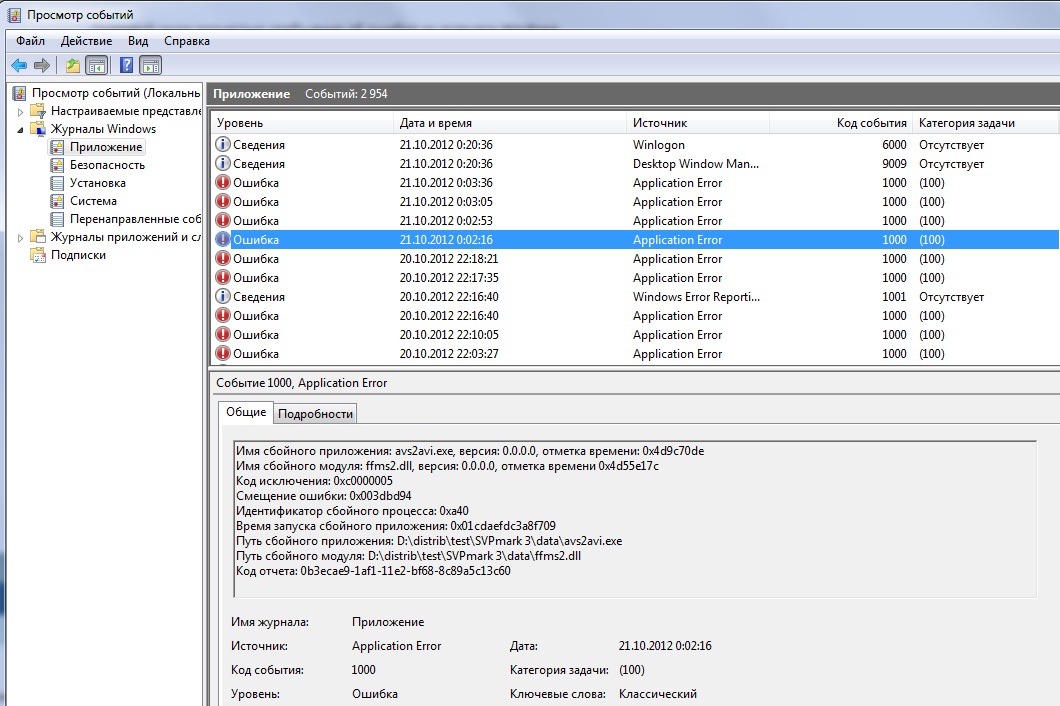Click the Система log icon
Image resolution: width=1060 pixels, height=706 pixels.
click(x=57, y=201)
